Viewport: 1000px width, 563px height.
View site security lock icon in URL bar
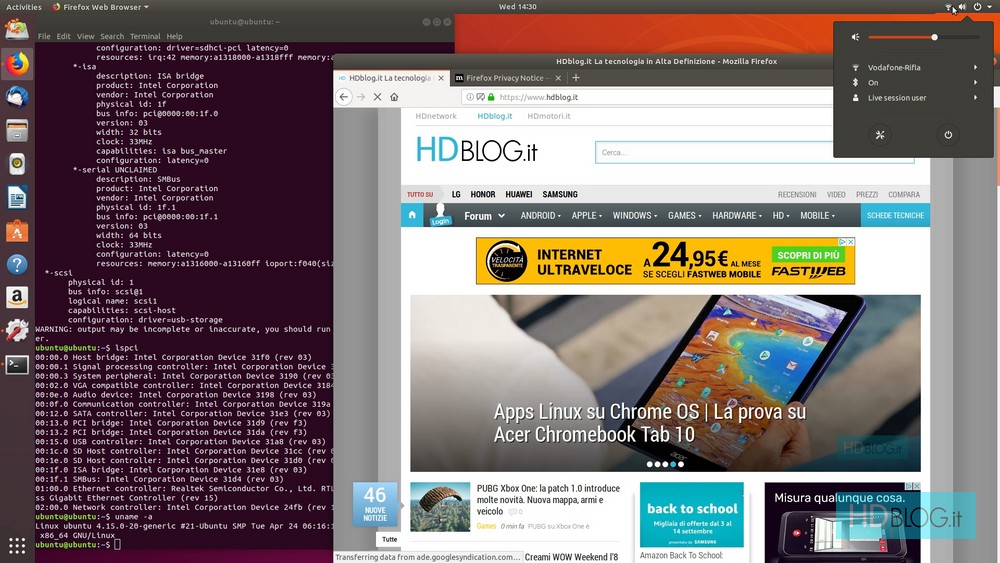(491, 97)
